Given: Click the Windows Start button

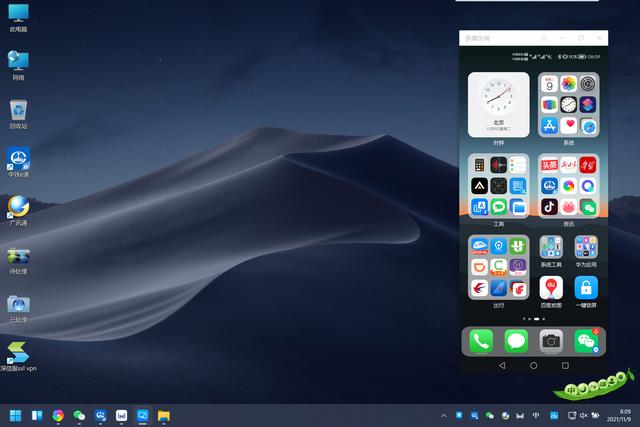Looking at the screenshot, I should 15,415.
